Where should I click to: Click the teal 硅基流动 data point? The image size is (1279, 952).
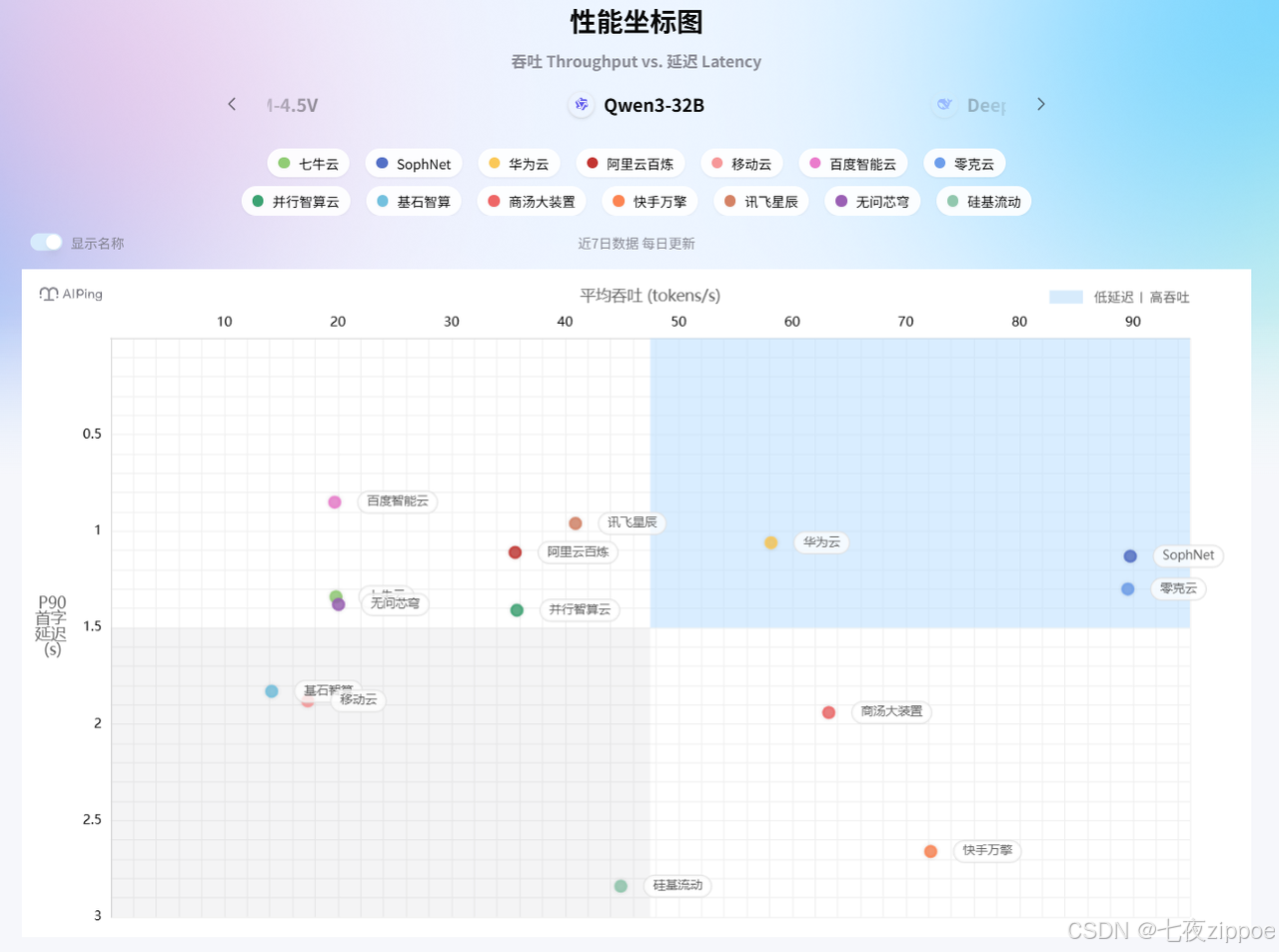[621, 886]
